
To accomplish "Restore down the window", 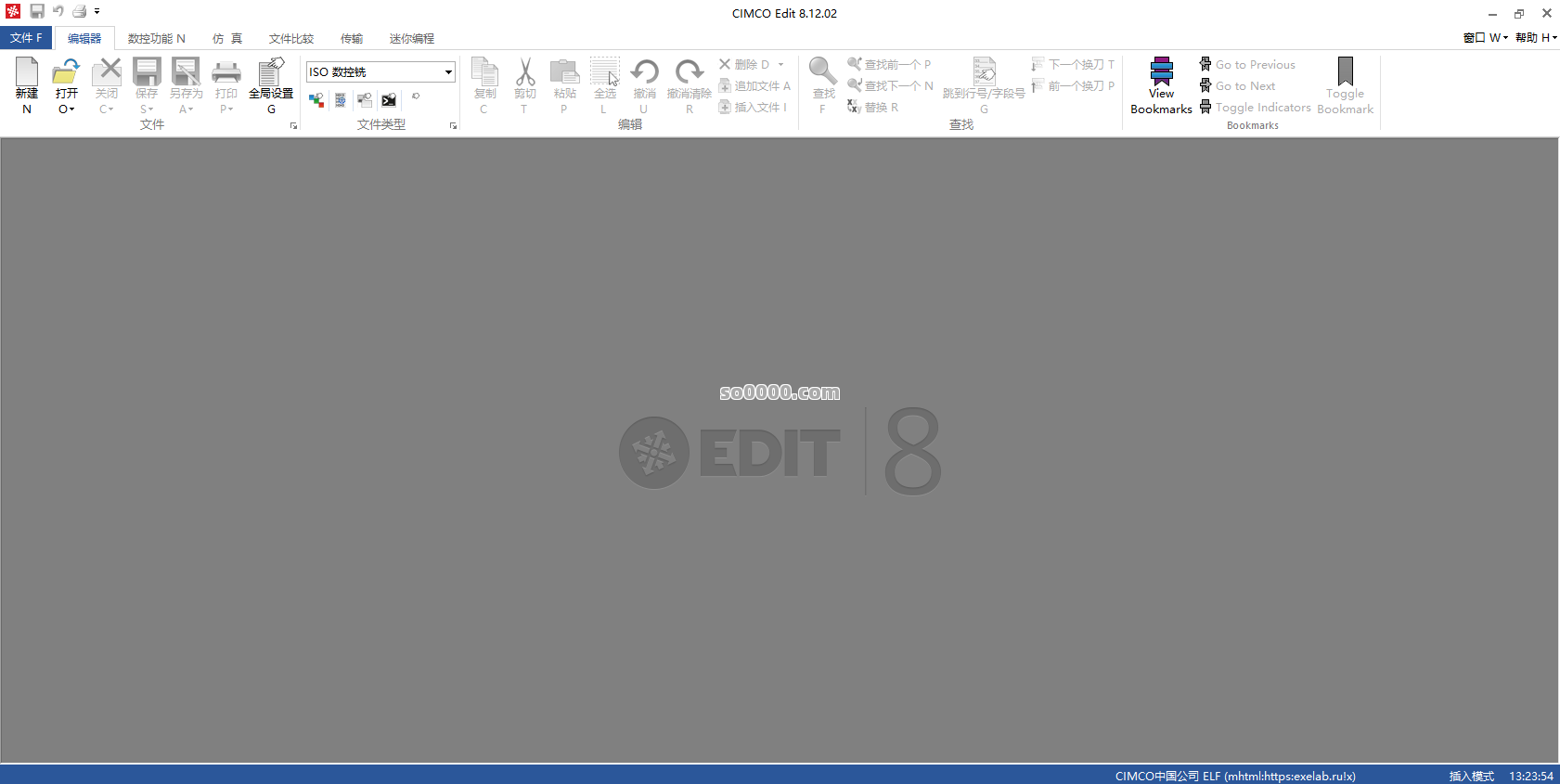I will 1519,13.
